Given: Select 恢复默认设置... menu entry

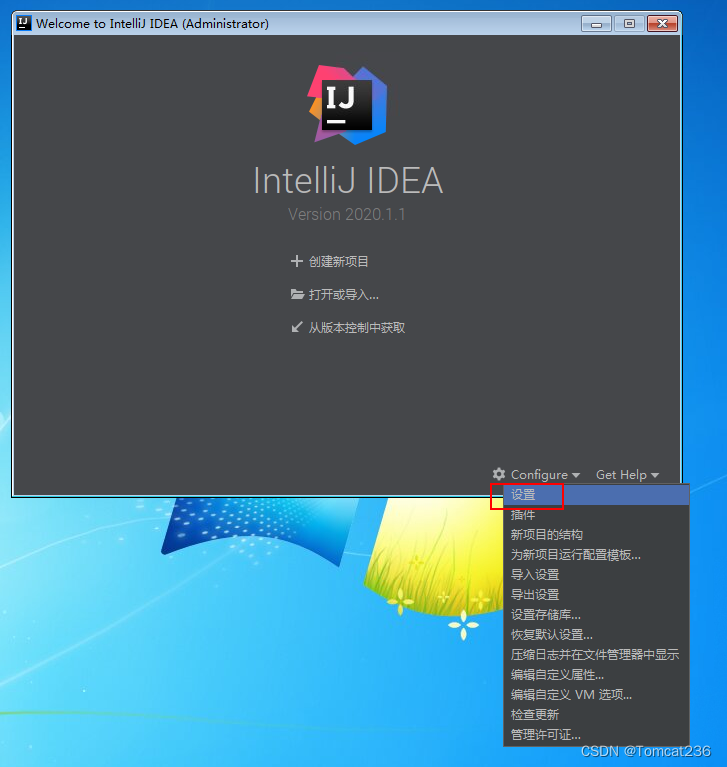Looking at the screenshot, I should pyautogui.click(x=596, y=635).
